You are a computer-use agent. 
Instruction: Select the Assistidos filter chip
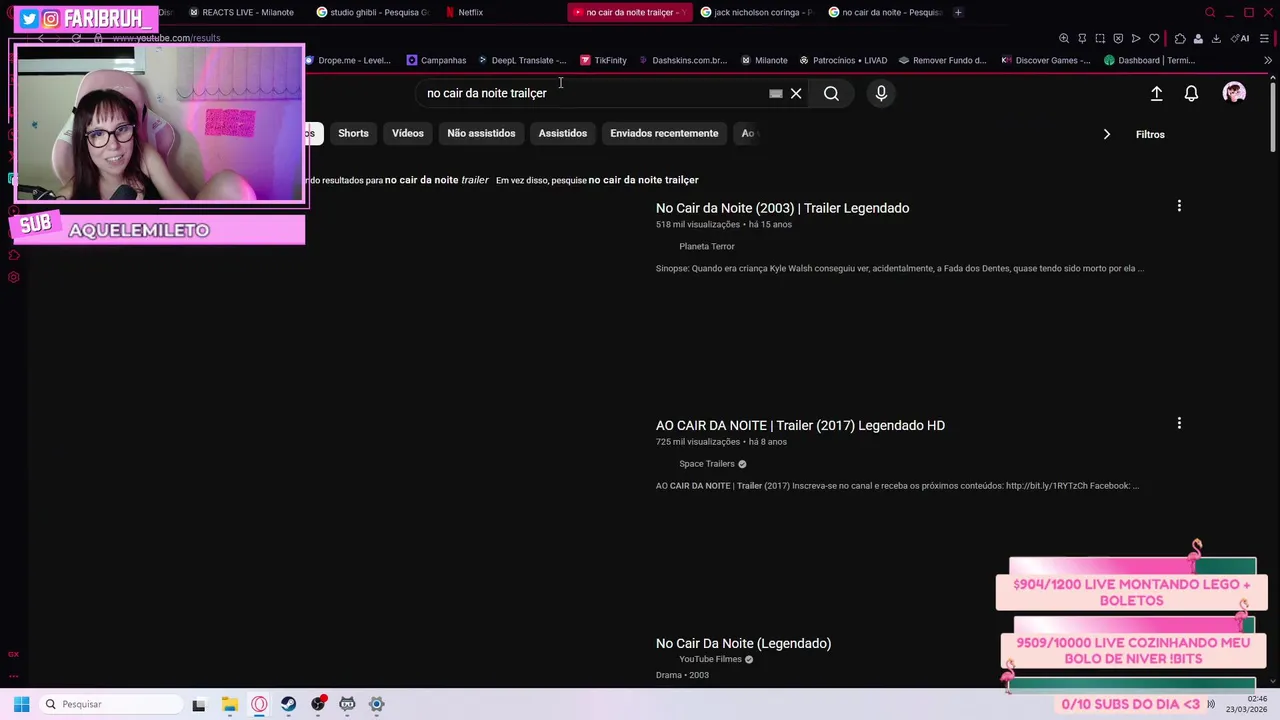(x=563, y=133)
